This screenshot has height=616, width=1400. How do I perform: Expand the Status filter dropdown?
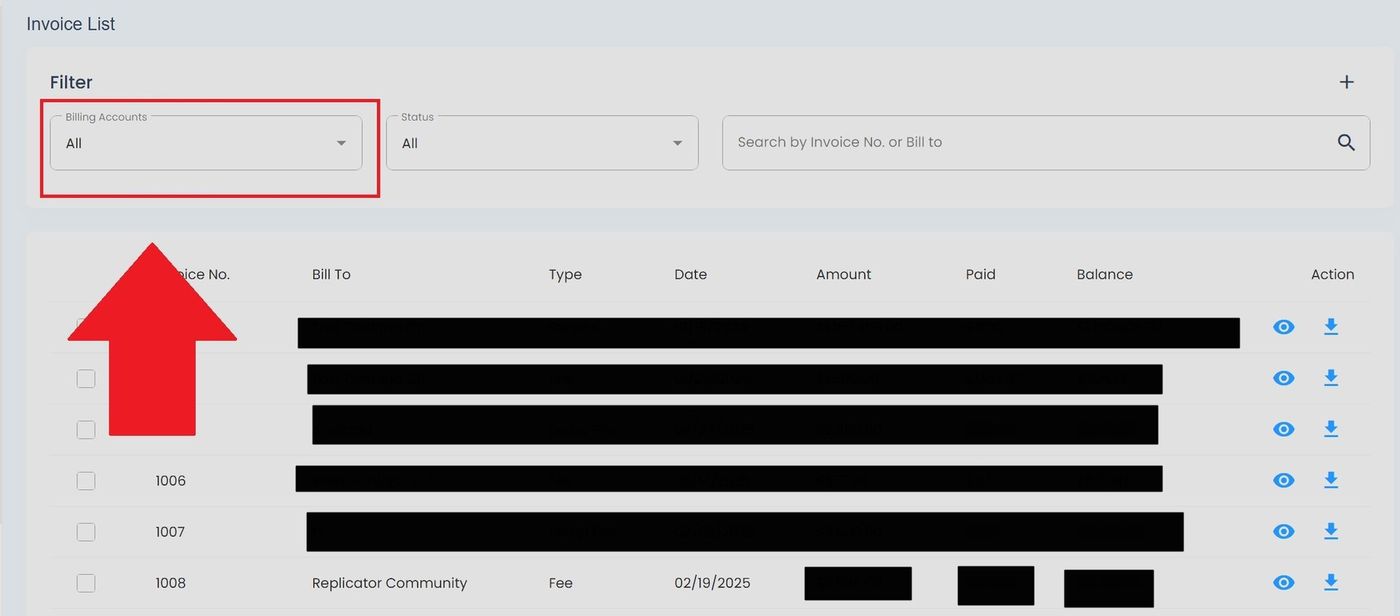pyautogui.click(x=542, y=143)
